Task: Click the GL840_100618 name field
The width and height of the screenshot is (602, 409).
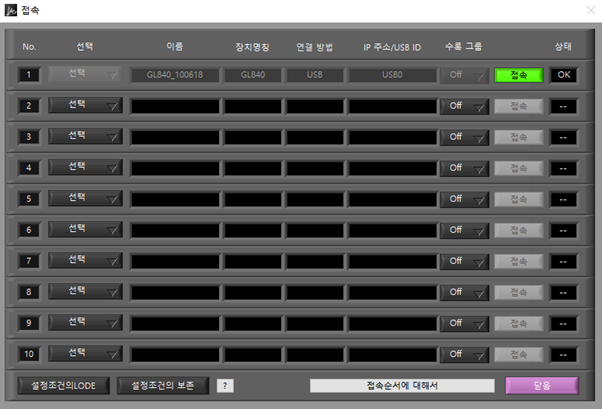Action: click(175, 75)
